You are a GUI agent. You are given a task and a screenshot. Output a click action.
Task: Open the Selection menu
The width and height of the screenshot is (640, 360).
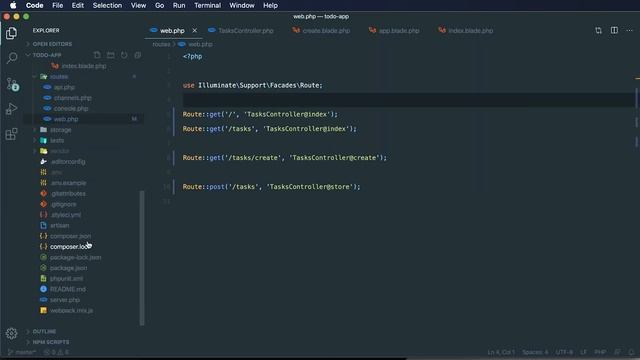point(107,5)
